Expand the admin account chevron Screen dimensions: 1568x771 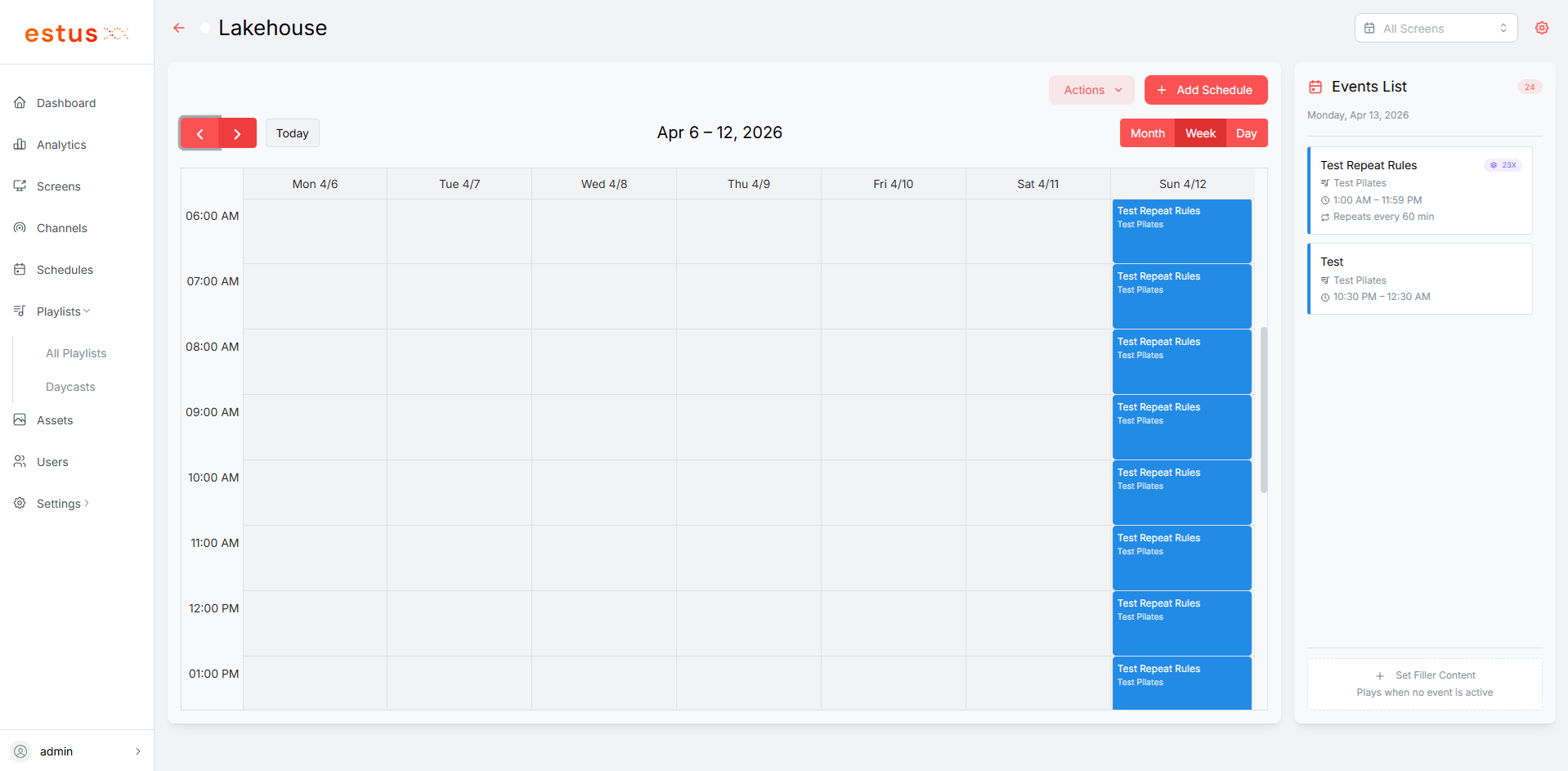tap(138, 751)
